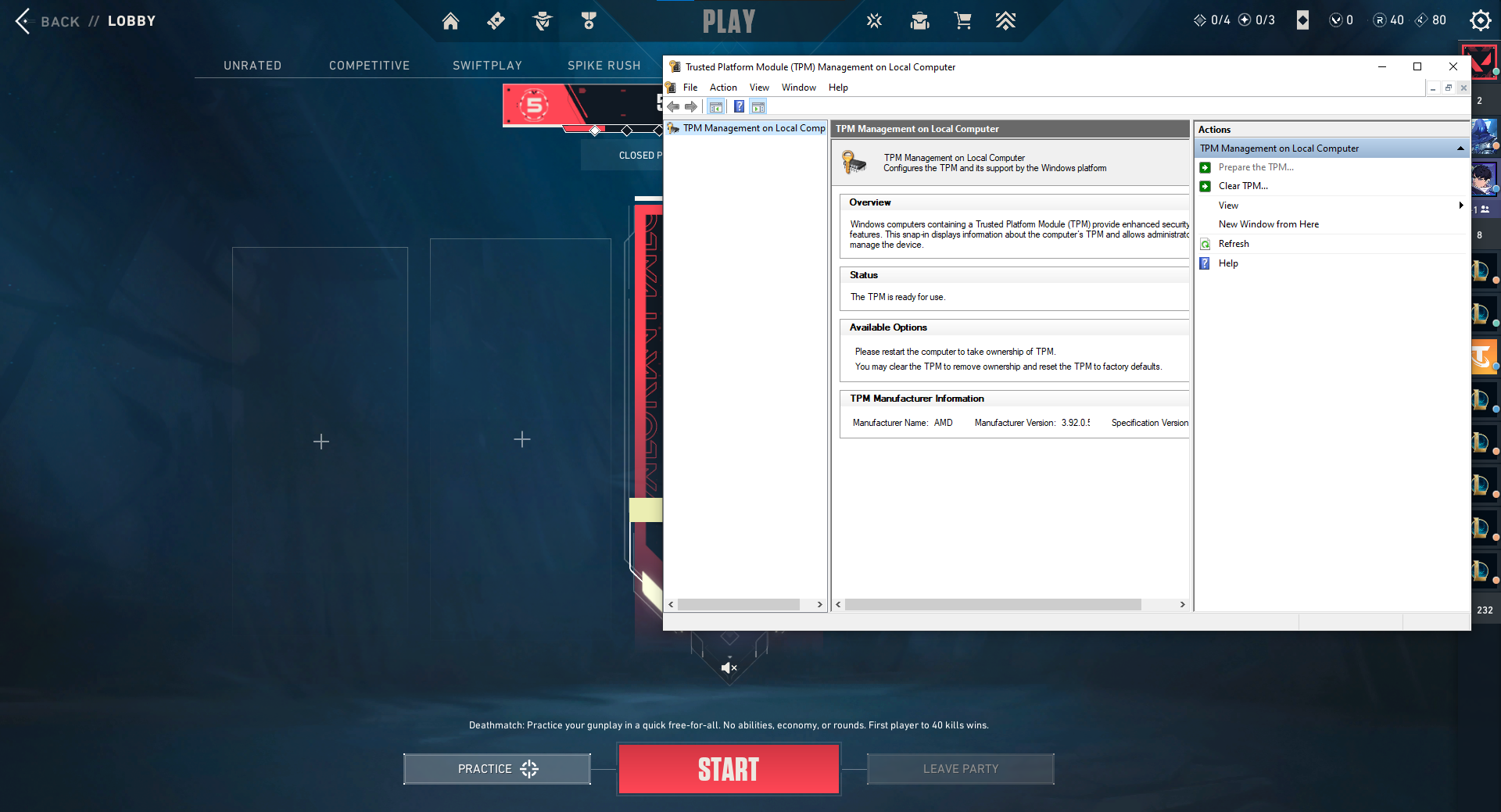Open the orange Teamfight Tactics friend avatar

click(x=1485, y=356)
